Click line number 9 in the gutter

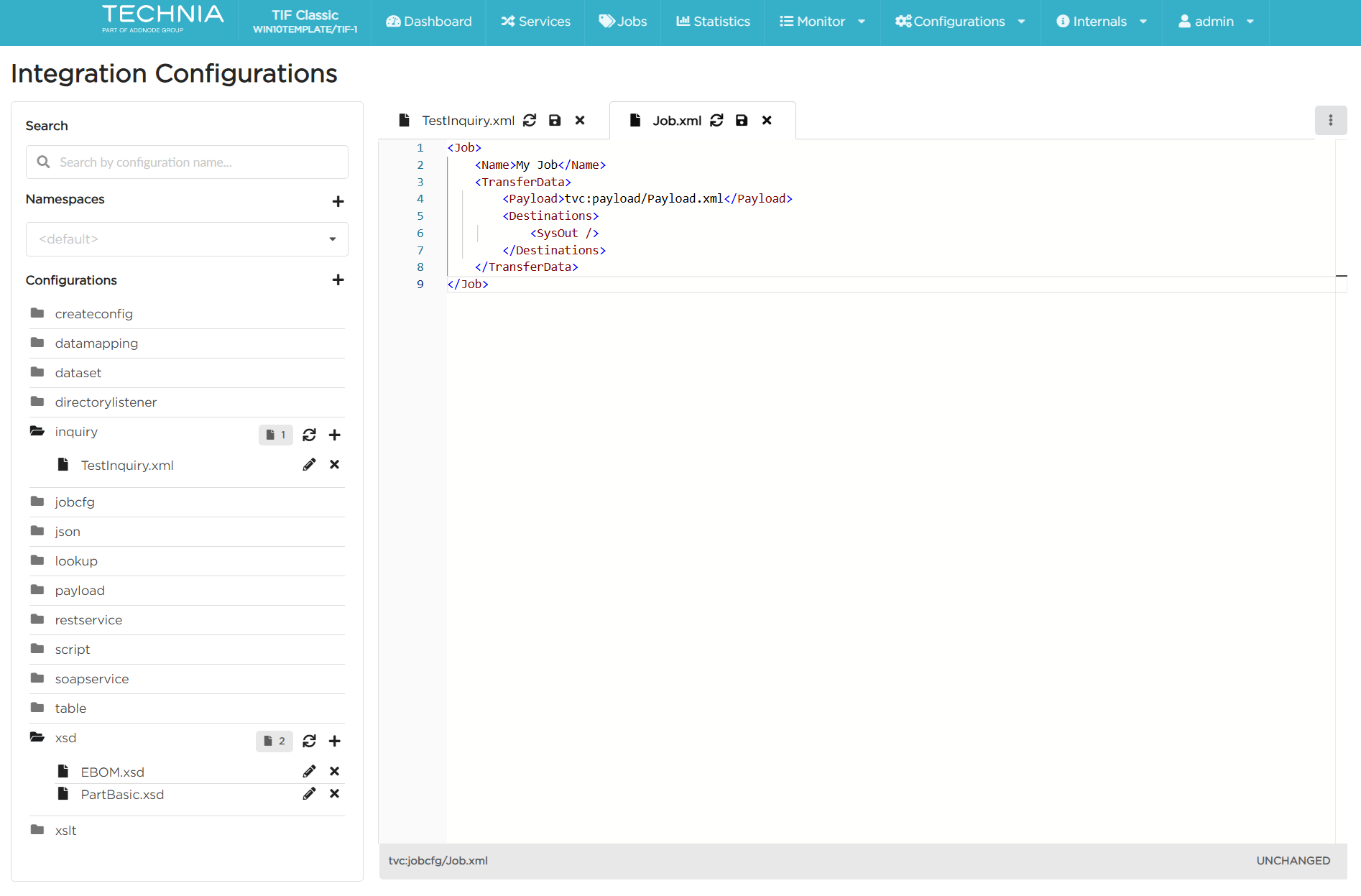[420, 285]
